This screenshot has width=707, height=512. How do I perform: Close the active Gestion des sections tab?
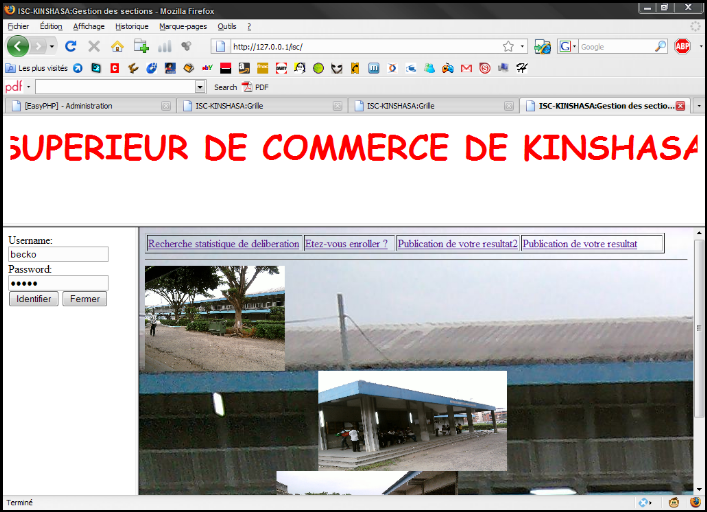click(x=680, y=106)
